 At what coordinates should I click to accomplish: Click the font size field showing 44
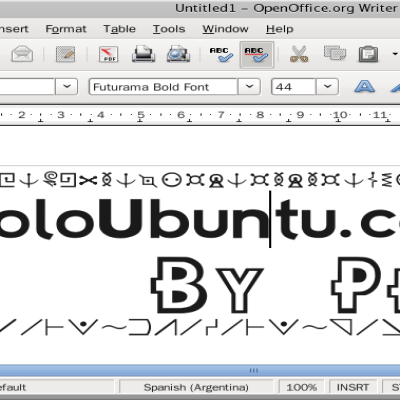point(293,87)
